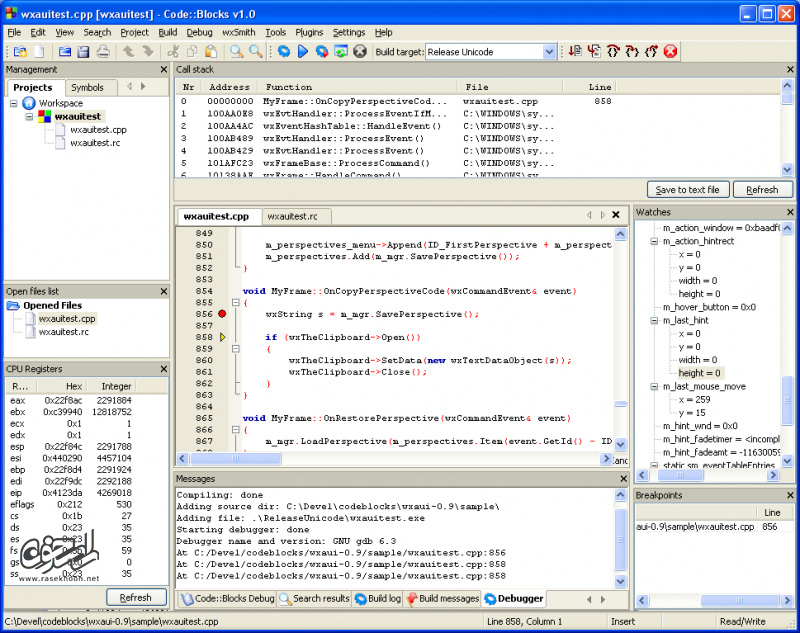Select wxauitest.cpp in the Projects tree
The width and height of the screenshot is (800, 633).
pos(98,130)
